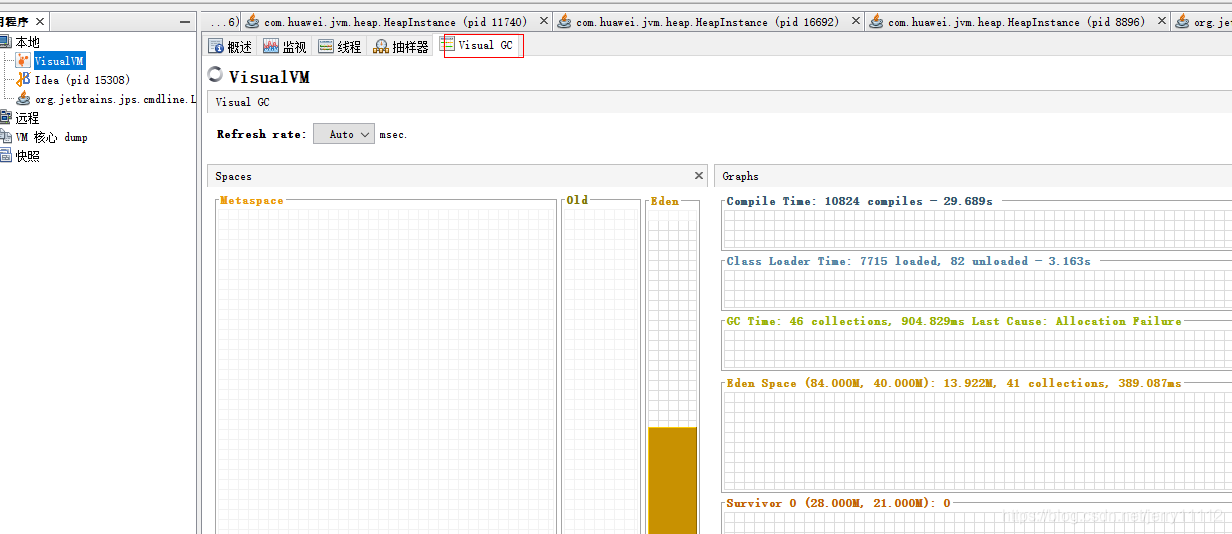Close the applications panel tab
Viewport: 1232px width, 534px height.
coord(41,21)
